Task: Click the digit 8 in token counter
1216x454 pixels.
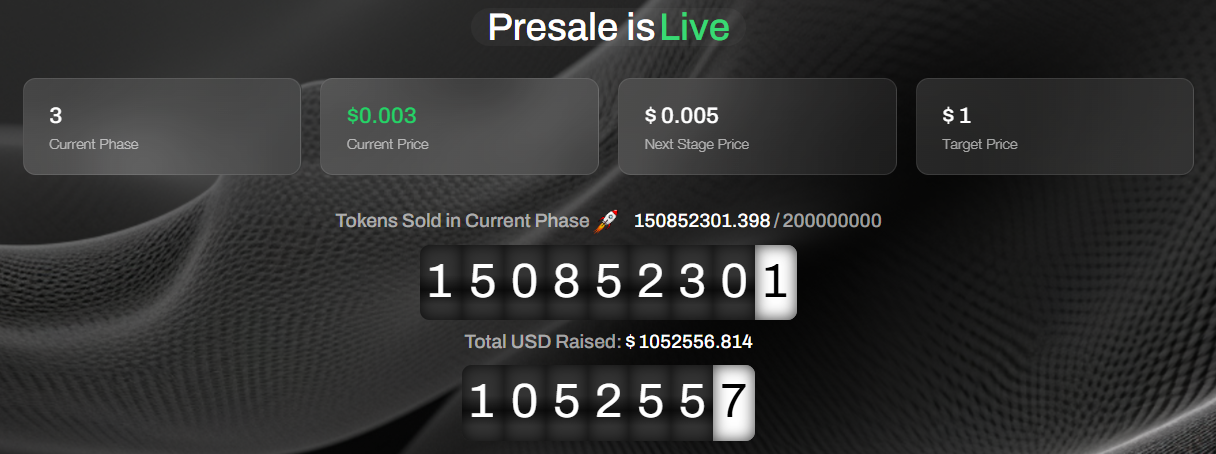Action: coord(565,283)
